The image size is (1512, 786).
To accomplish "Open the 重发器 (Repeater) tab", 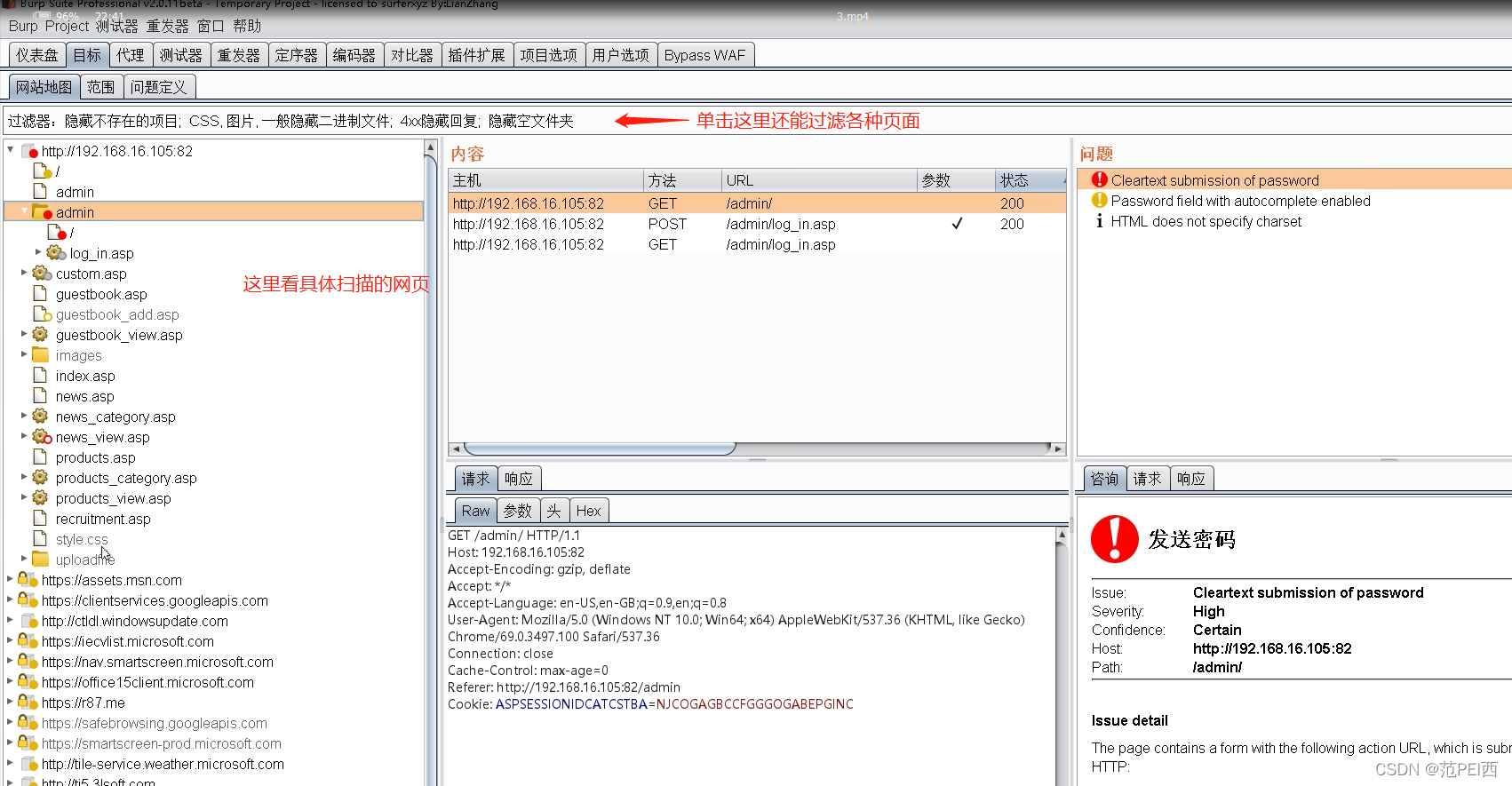I will click(x=239, y=55).
